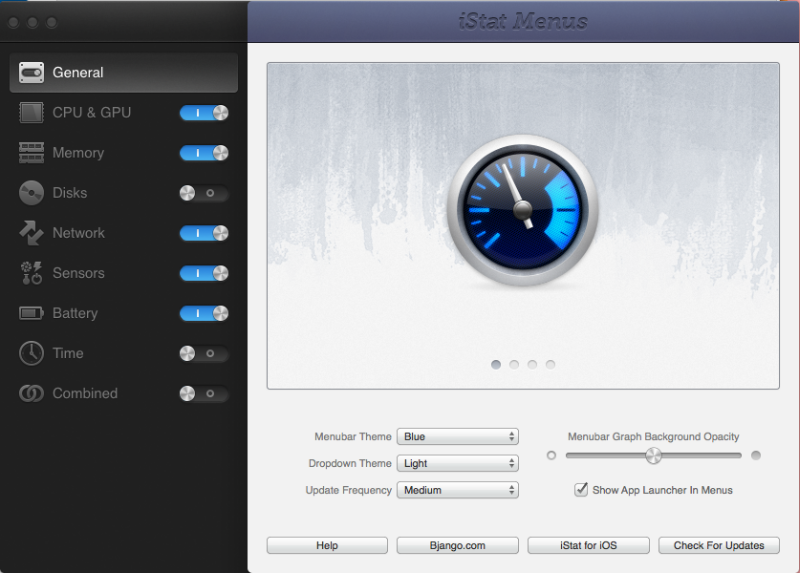The height and width of the screenshot is (573, 800).
Task: Turn off the Network switch
Action: [x=204, y=233]
